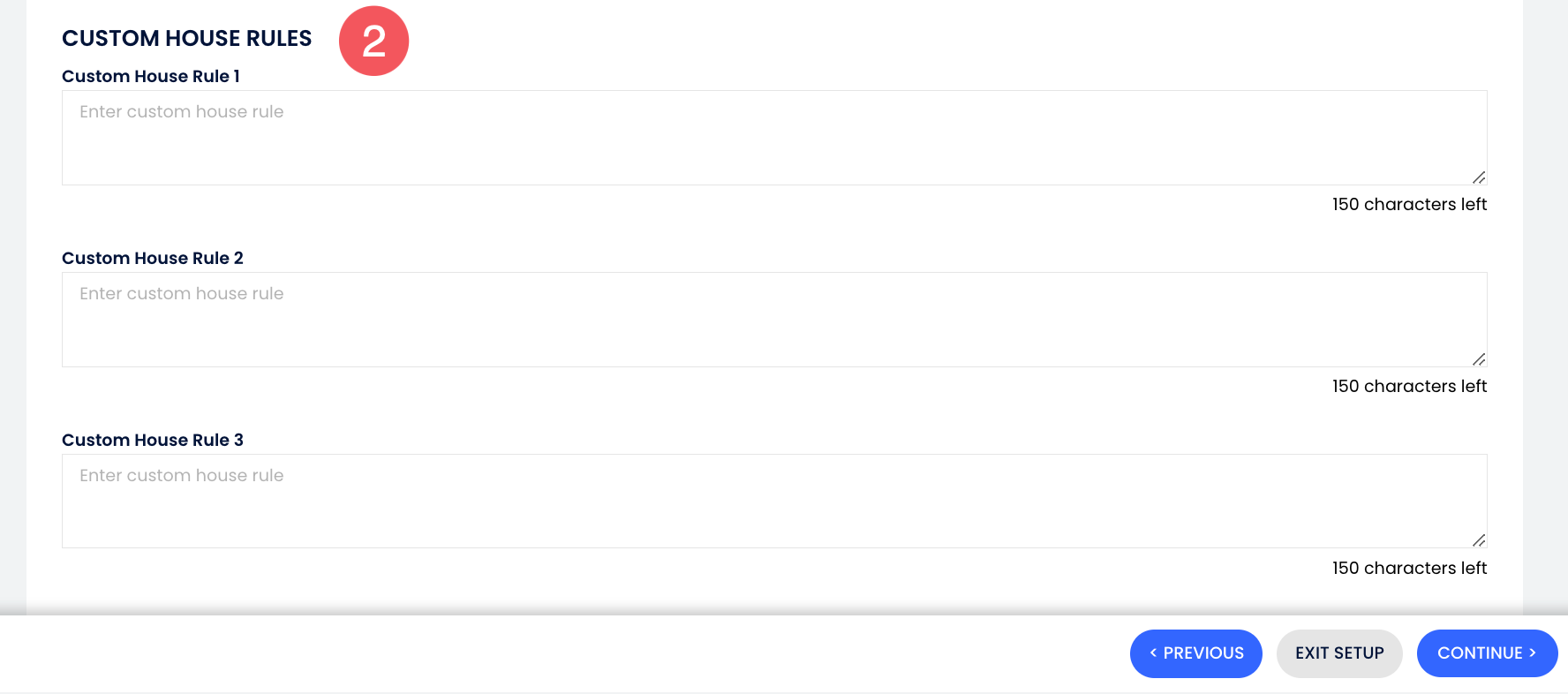Click the "Custom House Rule 1" label
The width and height of the screenshot is (1568, 694).
pyautogui.click(x=151, y=76)
